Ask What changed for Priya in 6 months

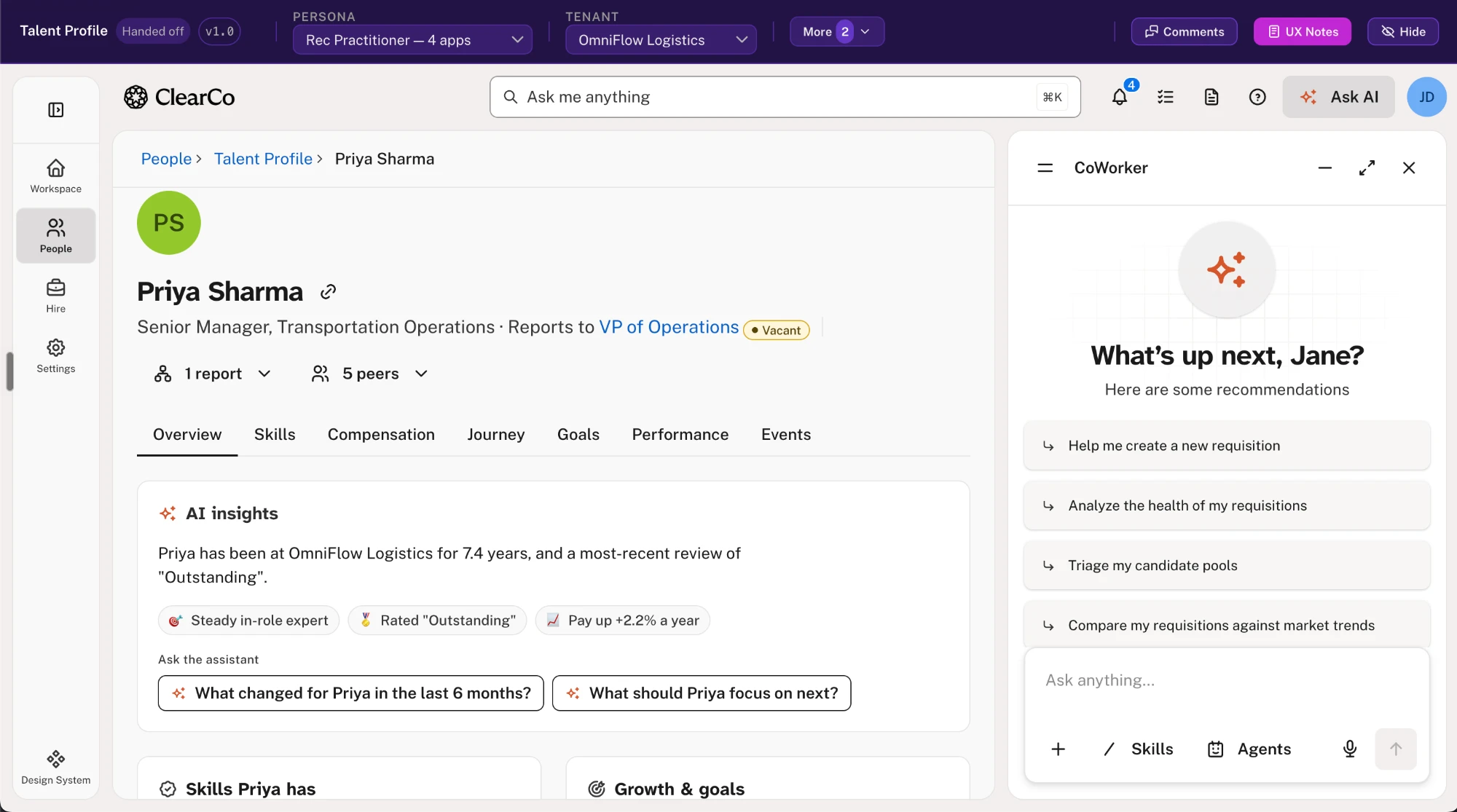[351, 693]
